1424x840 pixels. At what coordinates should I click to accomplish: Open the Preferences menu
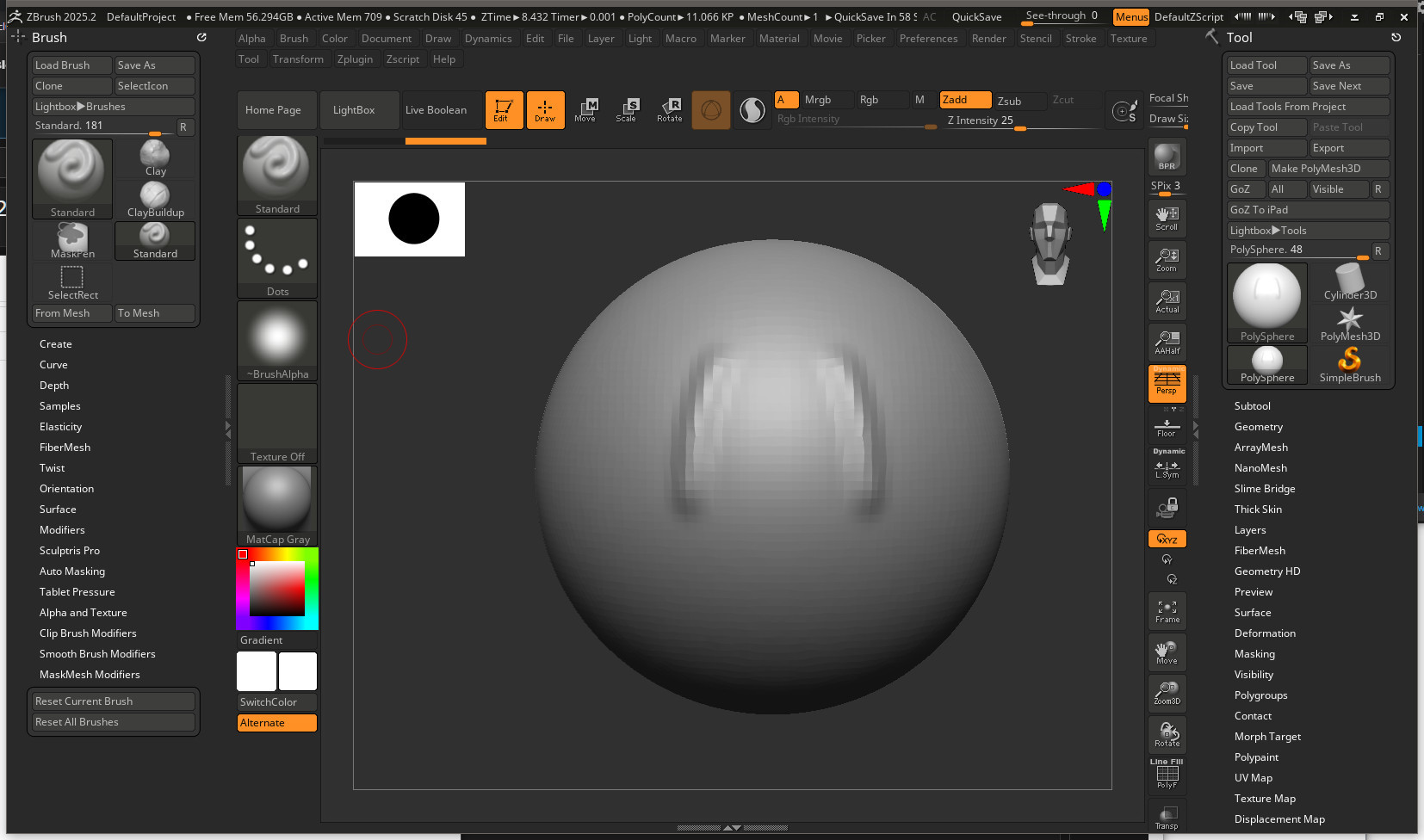pyautogui.click(x=928, y=39)
